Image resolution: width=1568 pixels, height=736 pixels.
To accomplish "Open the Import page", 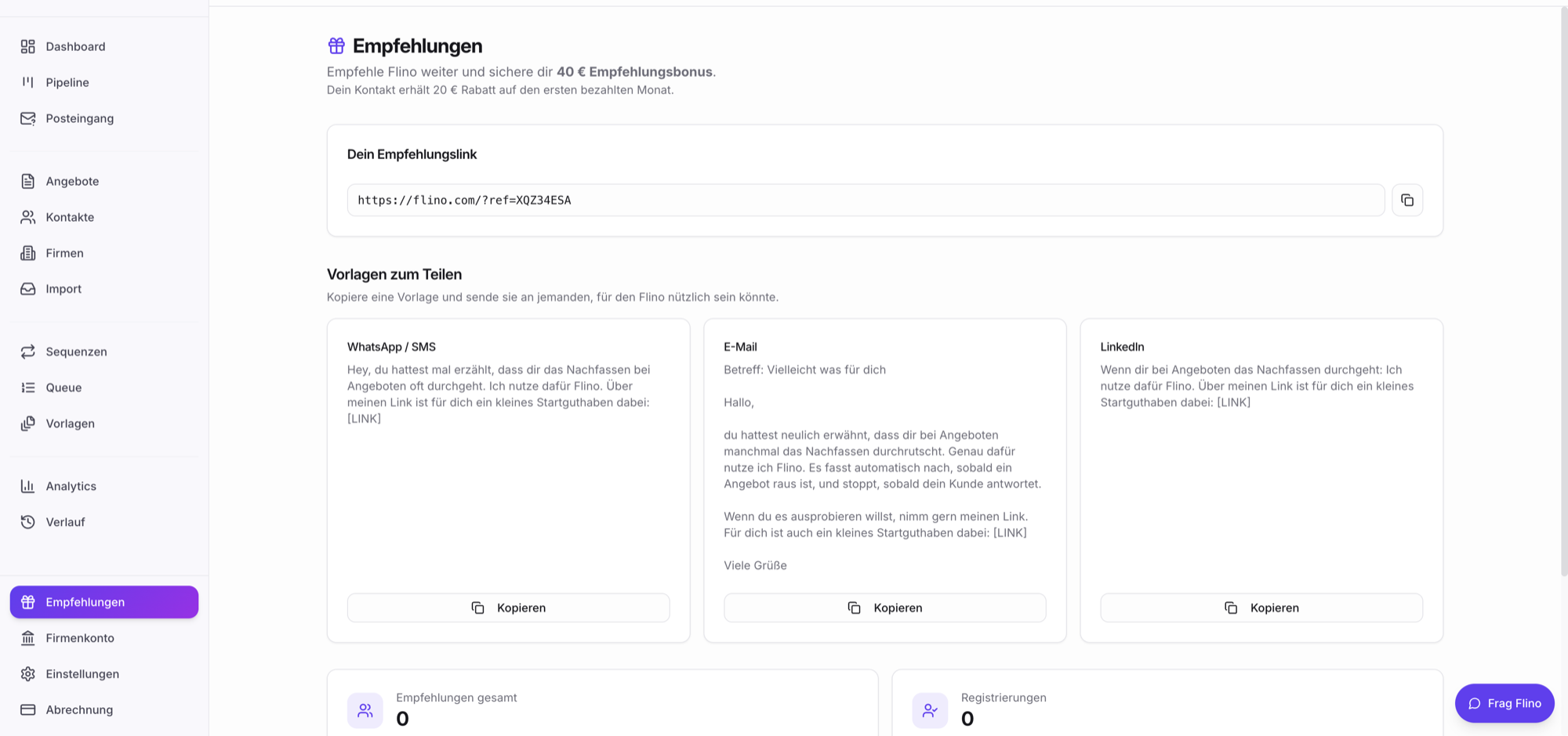I will [104, 288].
